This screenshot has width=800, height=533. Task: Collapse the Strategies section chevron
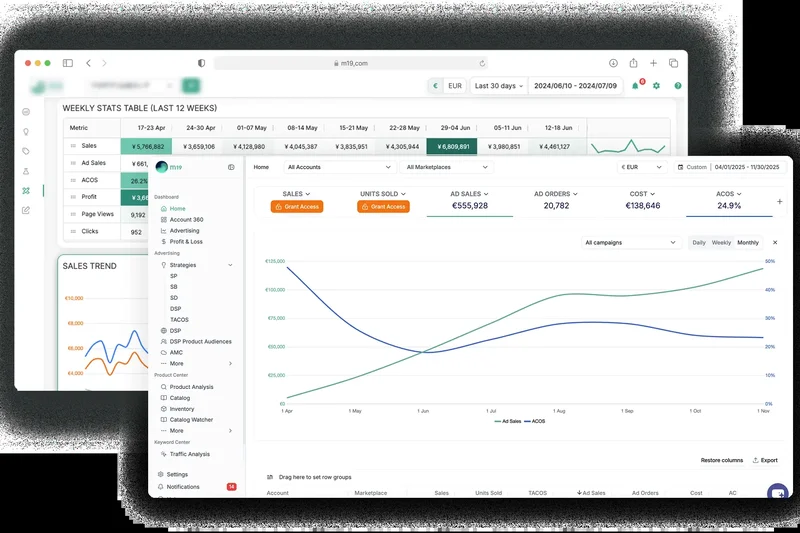pos(230,265)
